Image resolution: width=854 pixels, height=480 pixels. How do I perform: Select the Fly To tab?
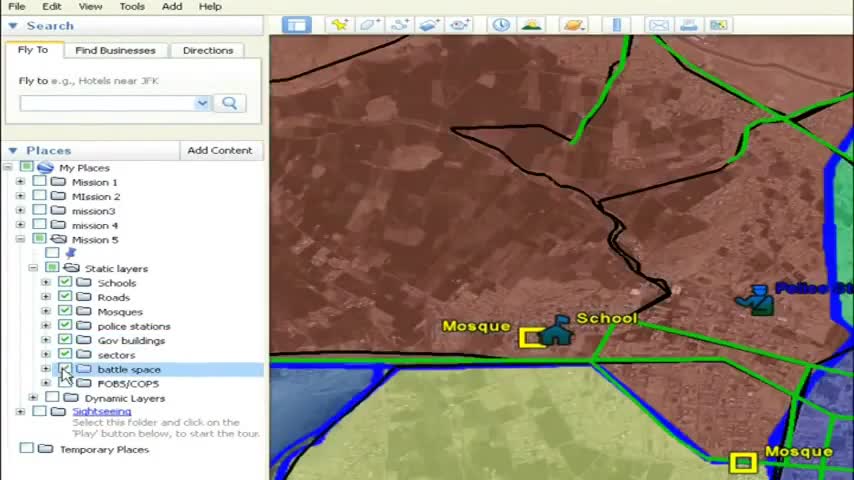(x=33, y=50)
